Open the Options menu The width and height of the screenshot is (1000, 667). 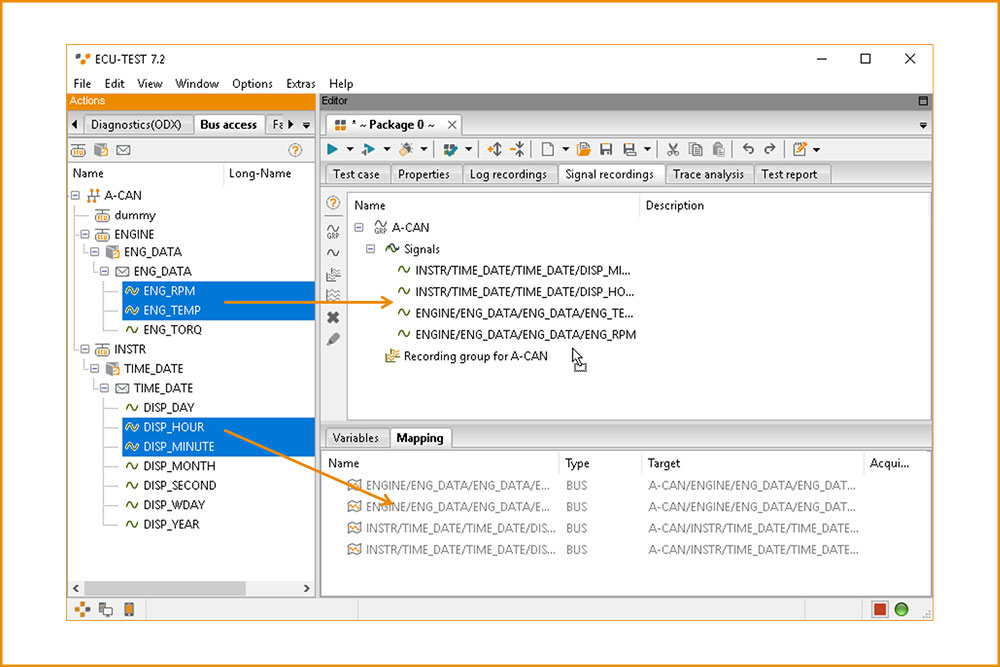click(x=252, y=84)
